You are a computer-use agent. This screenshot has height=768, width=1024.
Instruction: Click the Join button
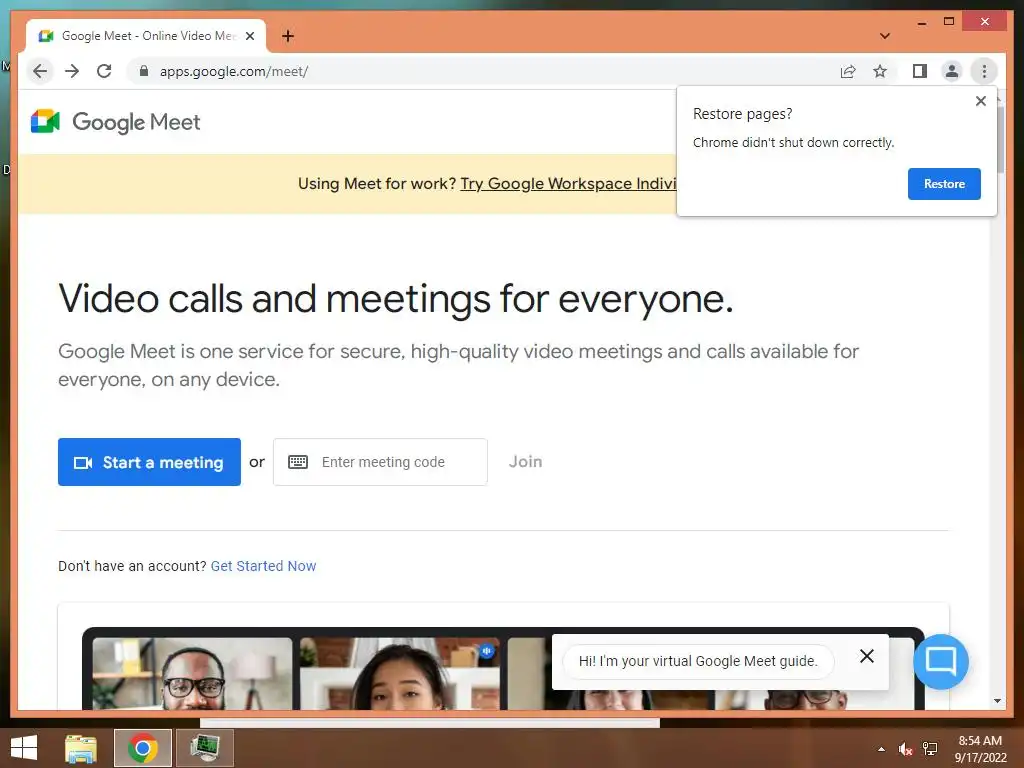(x=525, y=462)
